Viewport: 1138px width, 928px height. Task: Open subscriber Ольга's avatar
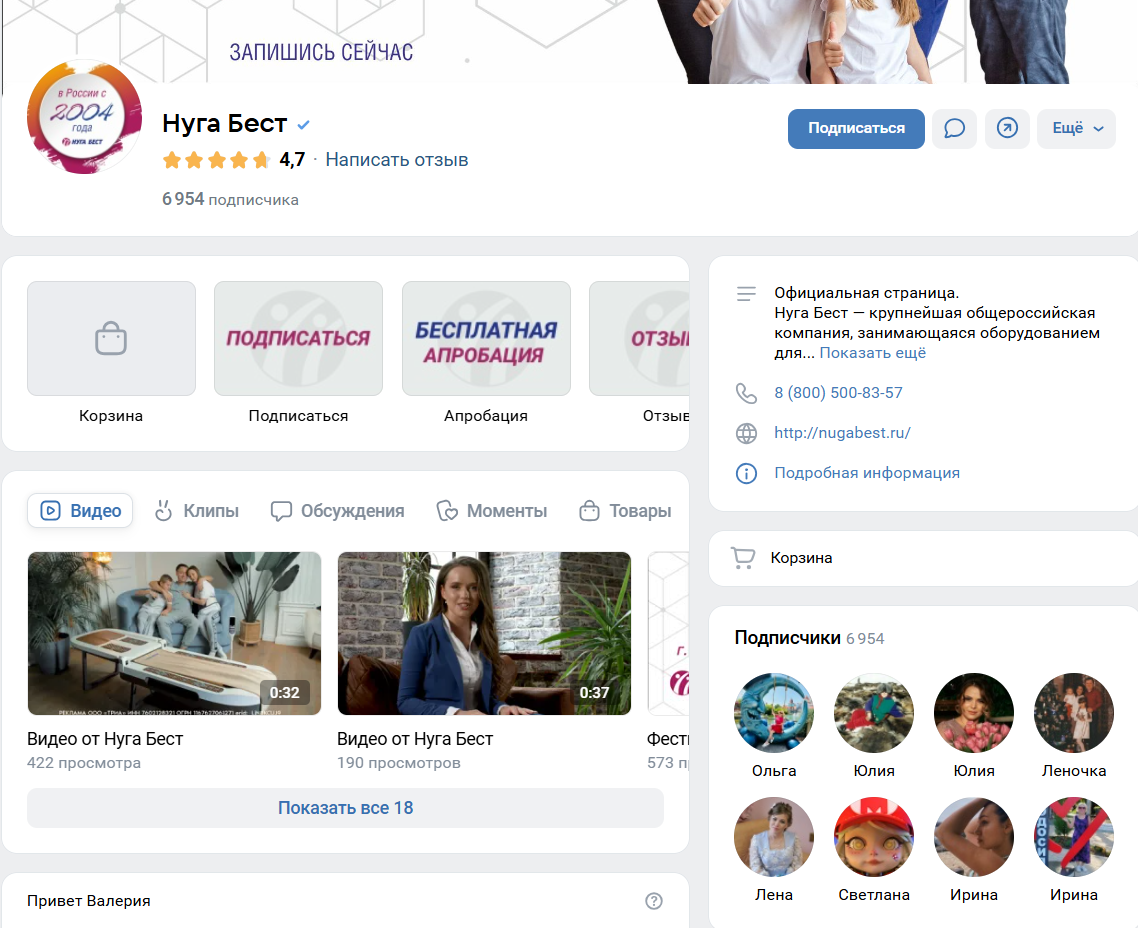pyautogui.click(x=774, y=713)
